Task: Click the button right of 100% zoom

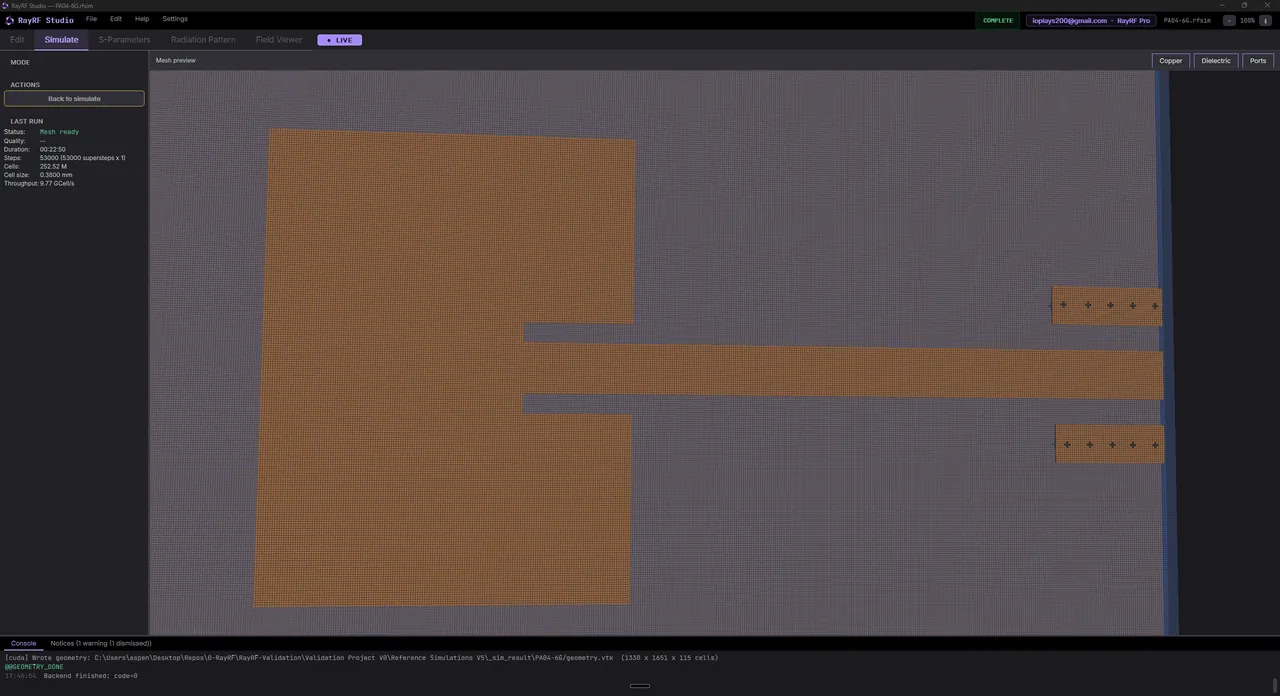Action: coord(1265,20)
